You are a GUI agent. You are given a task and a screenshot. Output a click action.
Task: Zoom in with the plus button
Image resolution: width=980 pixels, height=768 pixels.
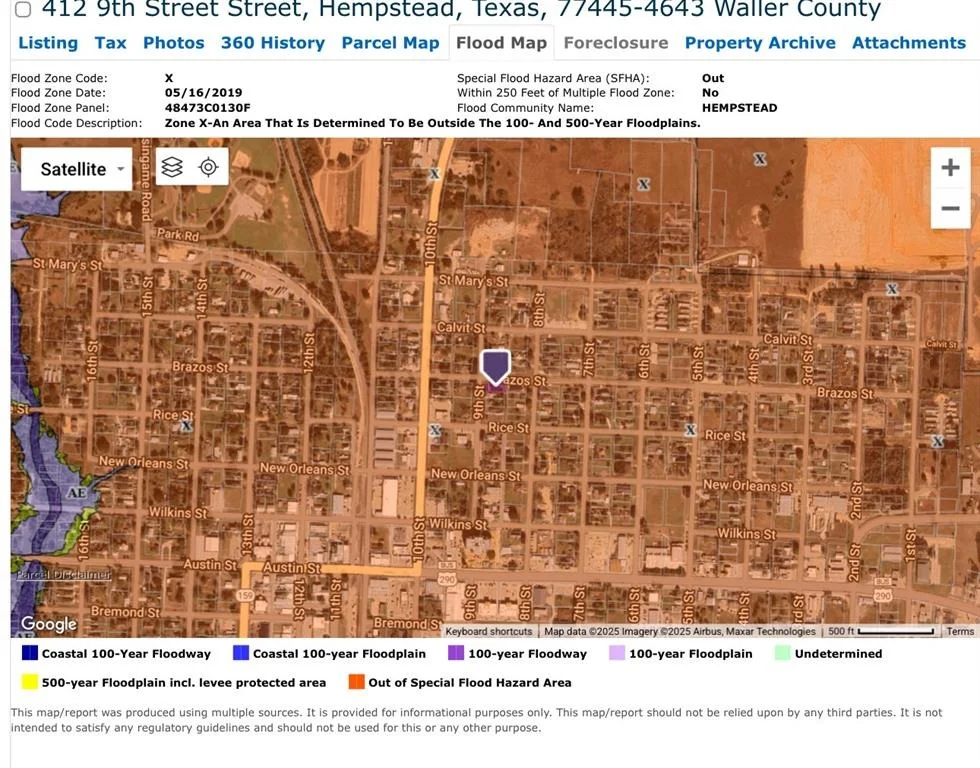(x=950, y=167)
